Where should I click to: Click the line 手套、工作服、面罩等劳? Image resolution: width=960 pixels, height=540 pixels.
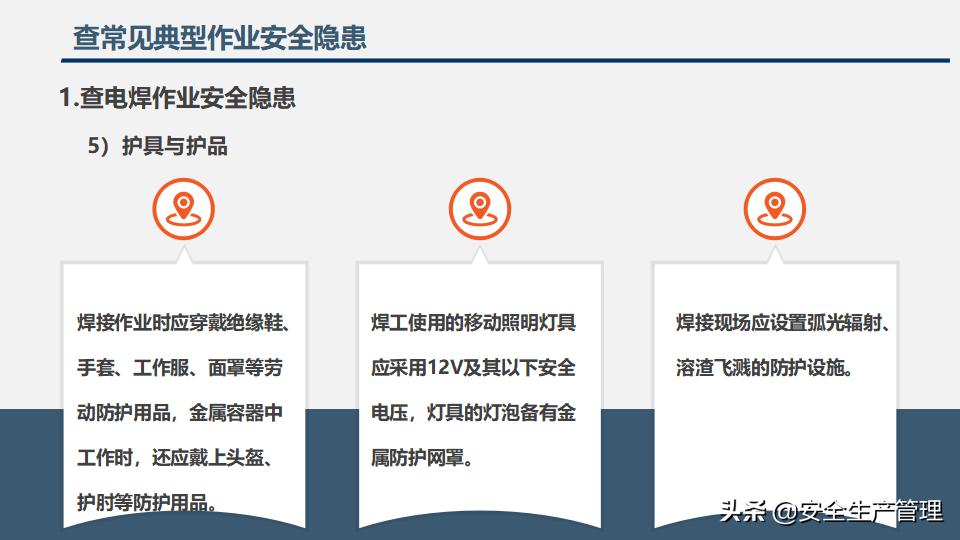pos(180,367)
